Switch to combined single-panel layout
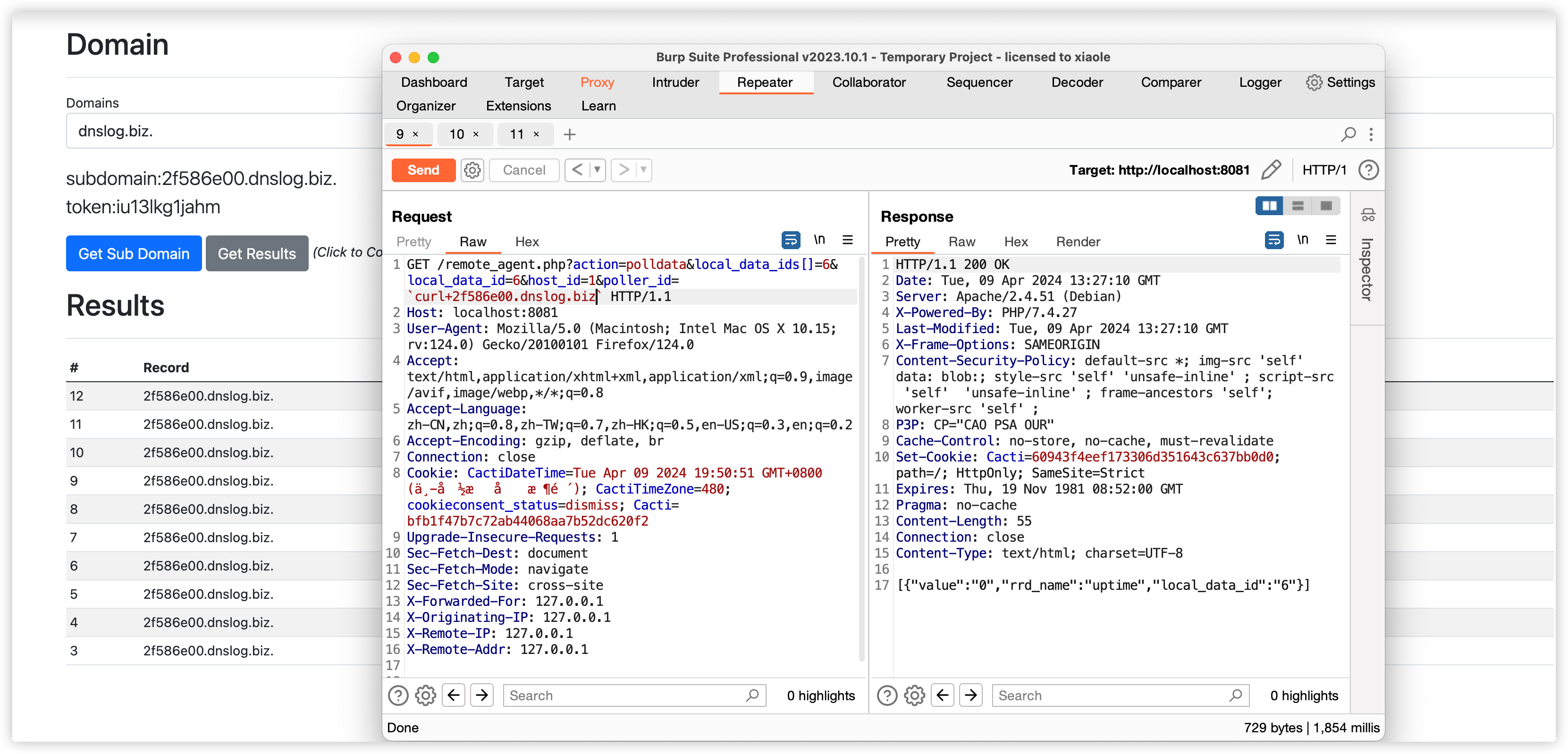1568x754 pixels. [x=1326, y=206]
